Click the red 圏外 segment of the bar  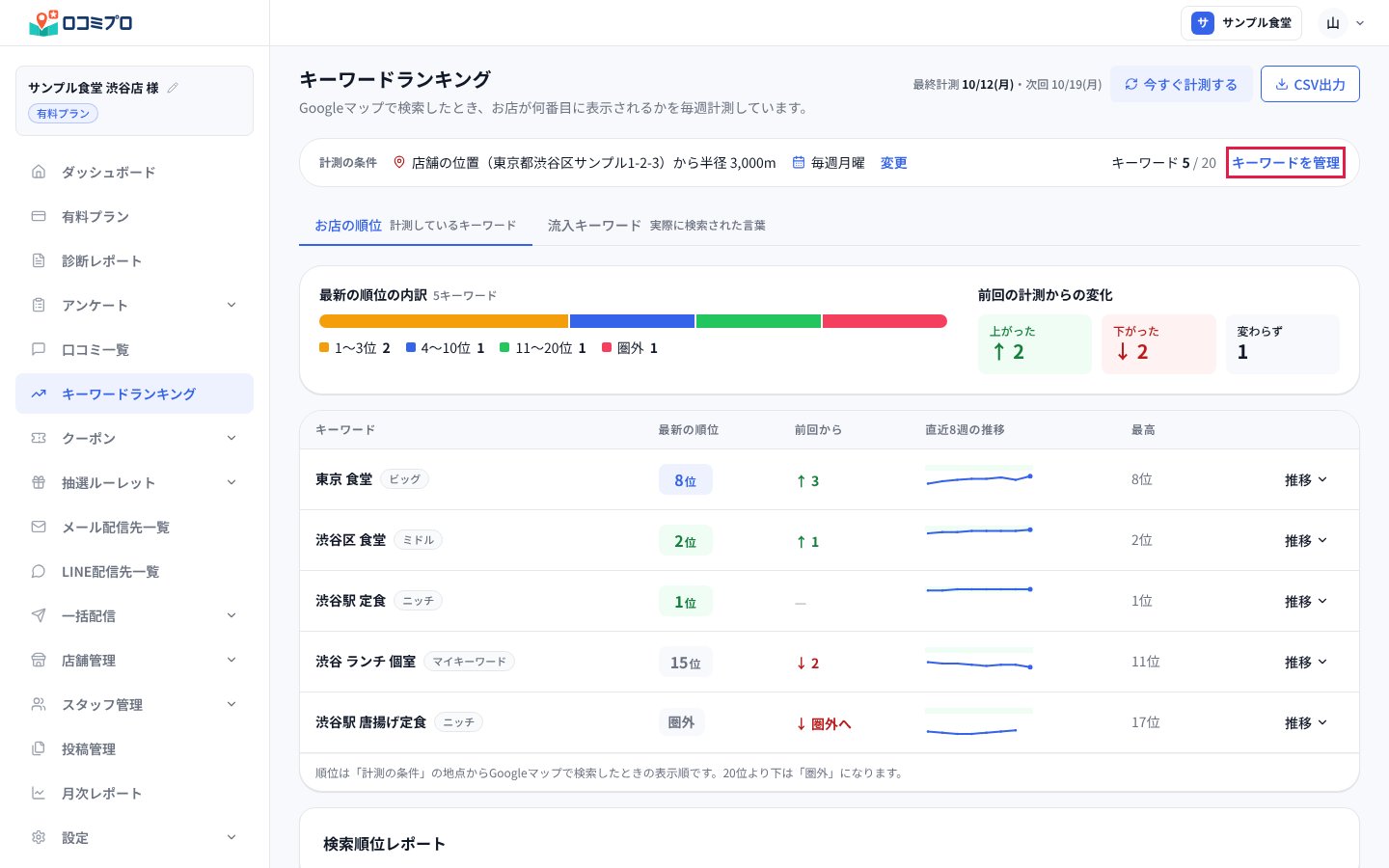pos(885,321)
